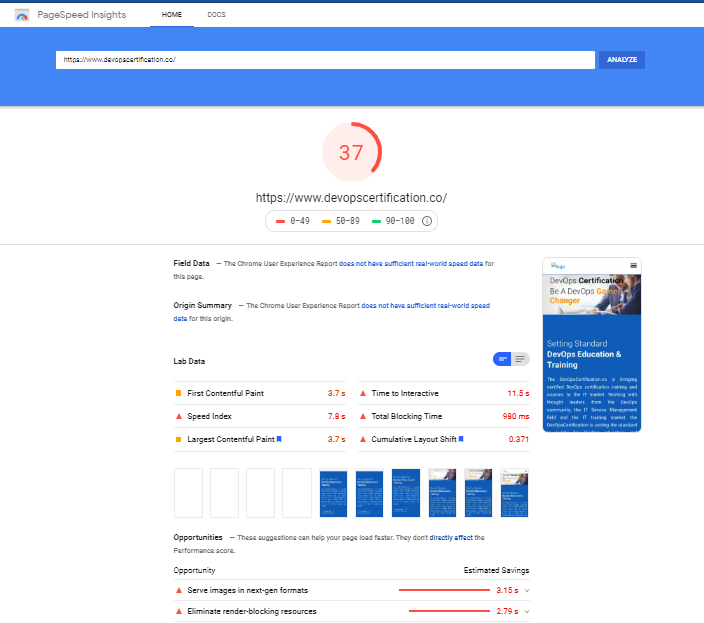
Task: Click the site logo in the mobile preview
Action: point(558,266)
